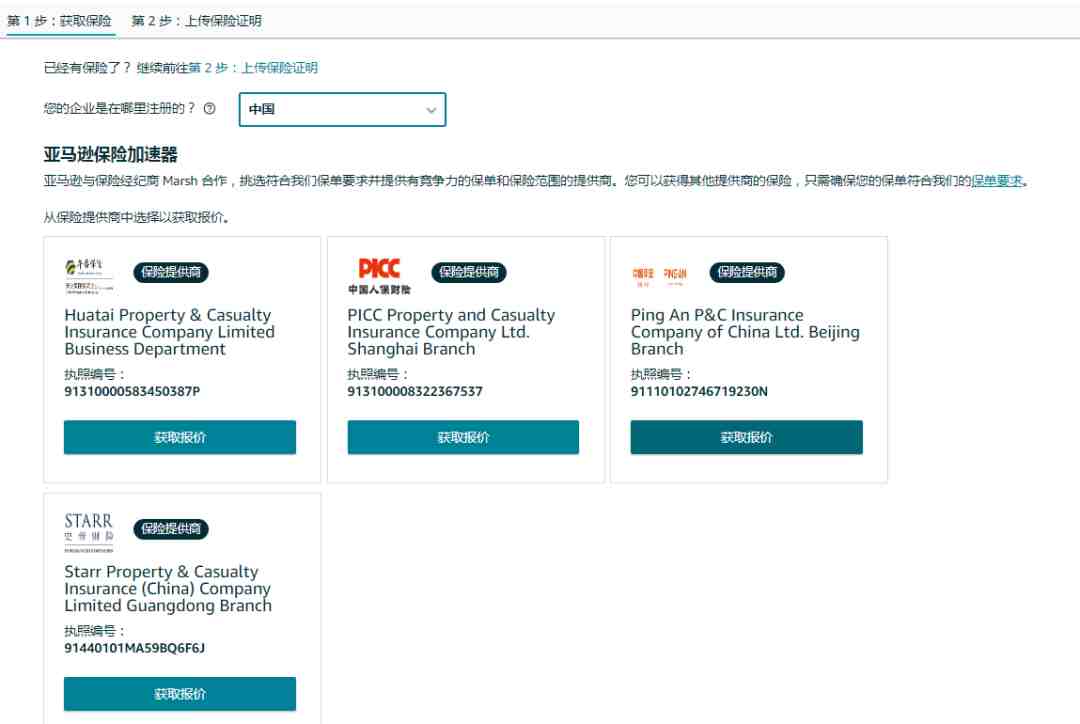Image resolution: width=1080 pixels, height=724 pixels.
Task: Switch to 第 1 步：获取保险 tab
Action: [59, 21]
